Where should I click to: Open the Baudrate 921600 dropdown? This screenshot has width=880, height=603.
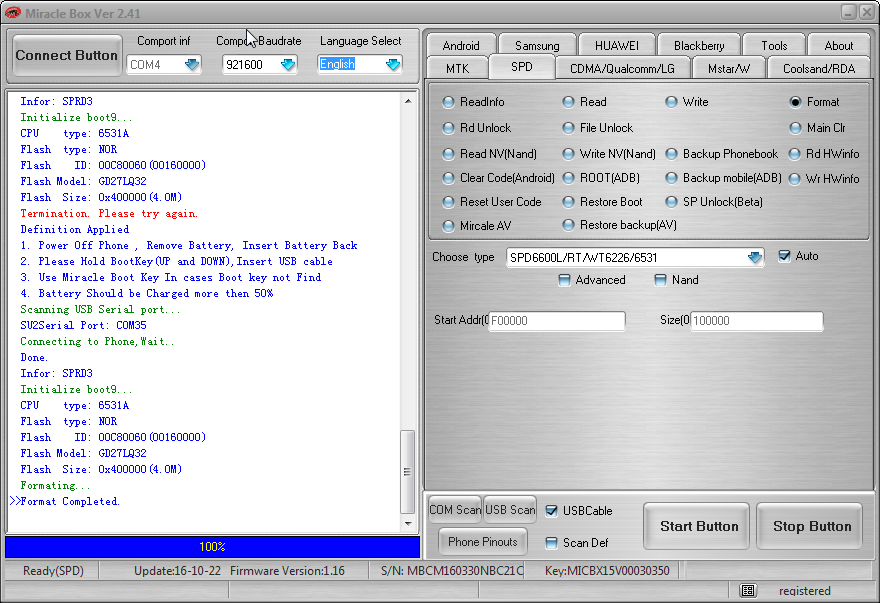pos(288,65)
